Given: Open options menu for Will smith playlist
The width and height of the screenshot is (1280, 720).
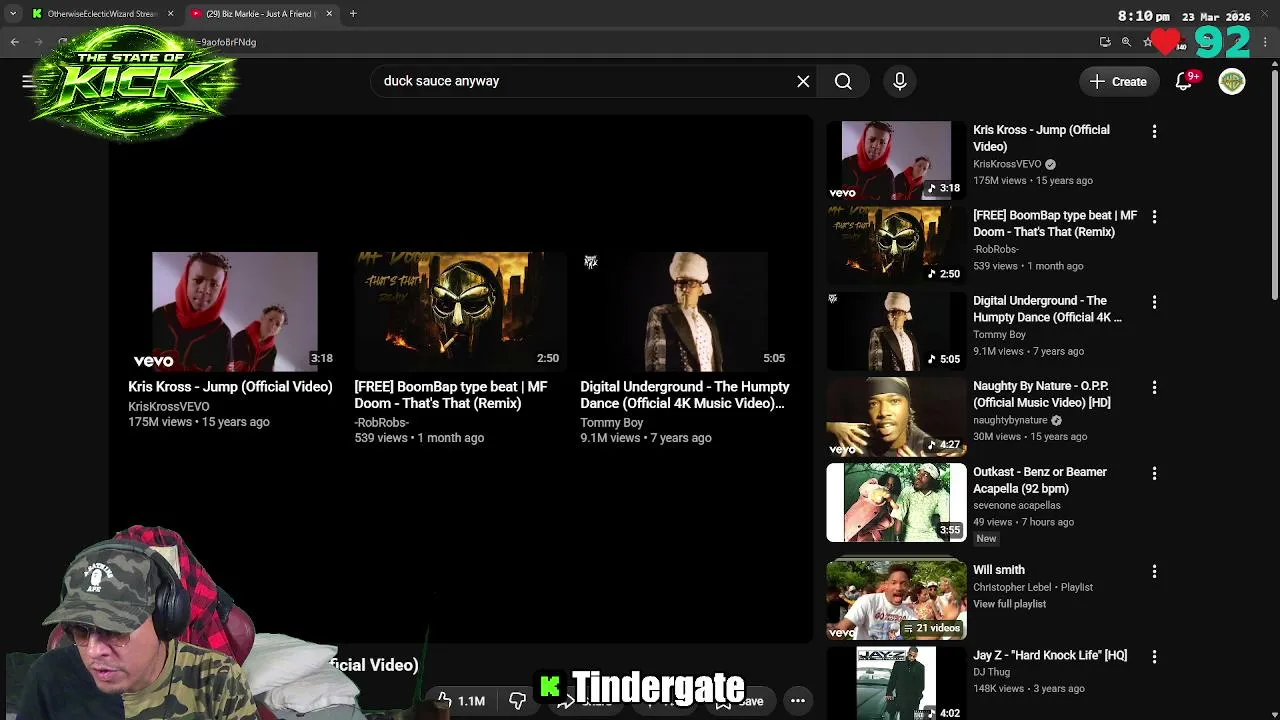Looking at the screenshot, I should 1154,571.
